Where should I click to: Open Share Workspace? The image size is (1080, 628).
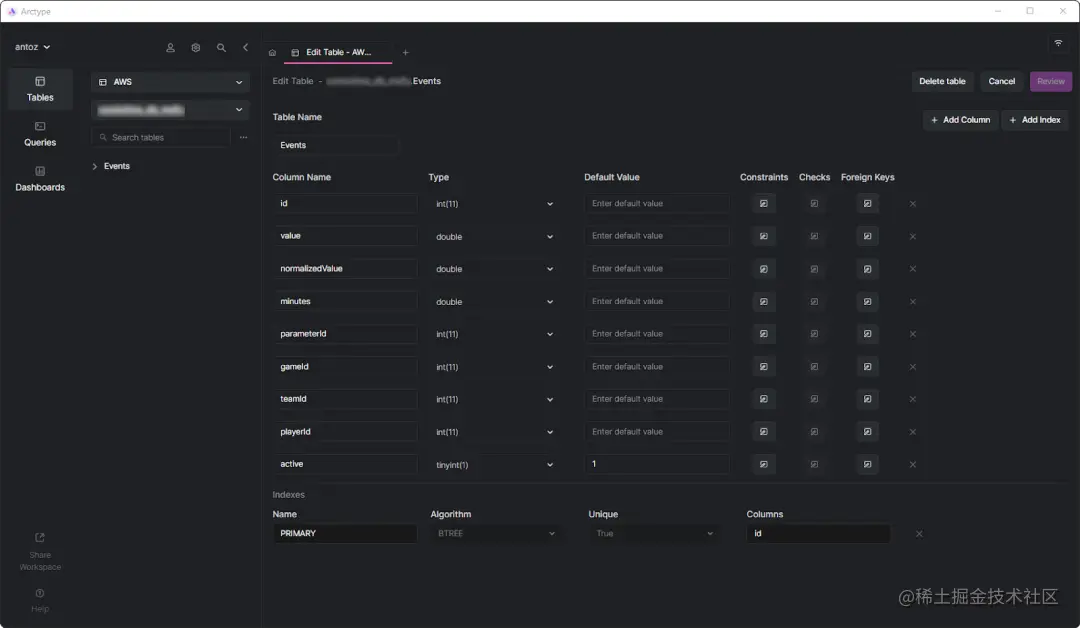point(40,552)
